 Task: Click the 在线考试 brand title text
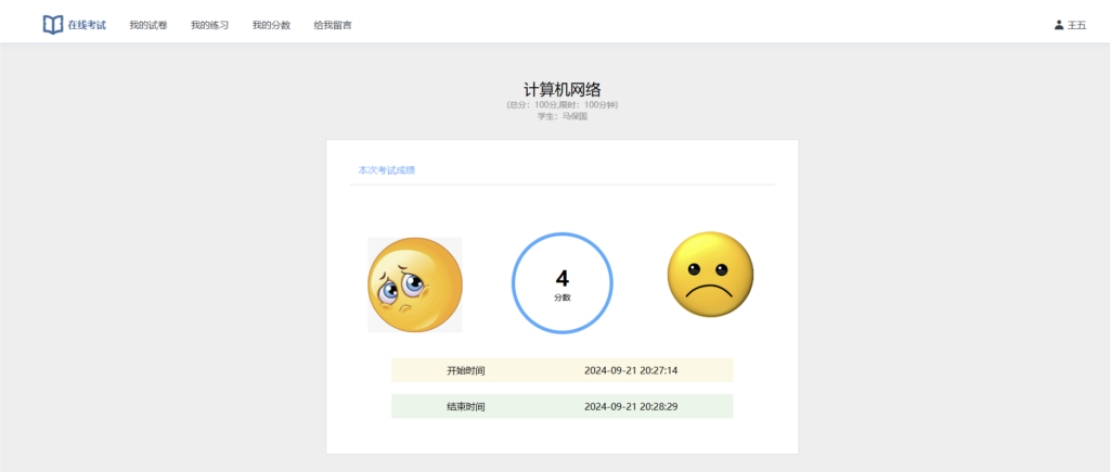coord(87,25)
